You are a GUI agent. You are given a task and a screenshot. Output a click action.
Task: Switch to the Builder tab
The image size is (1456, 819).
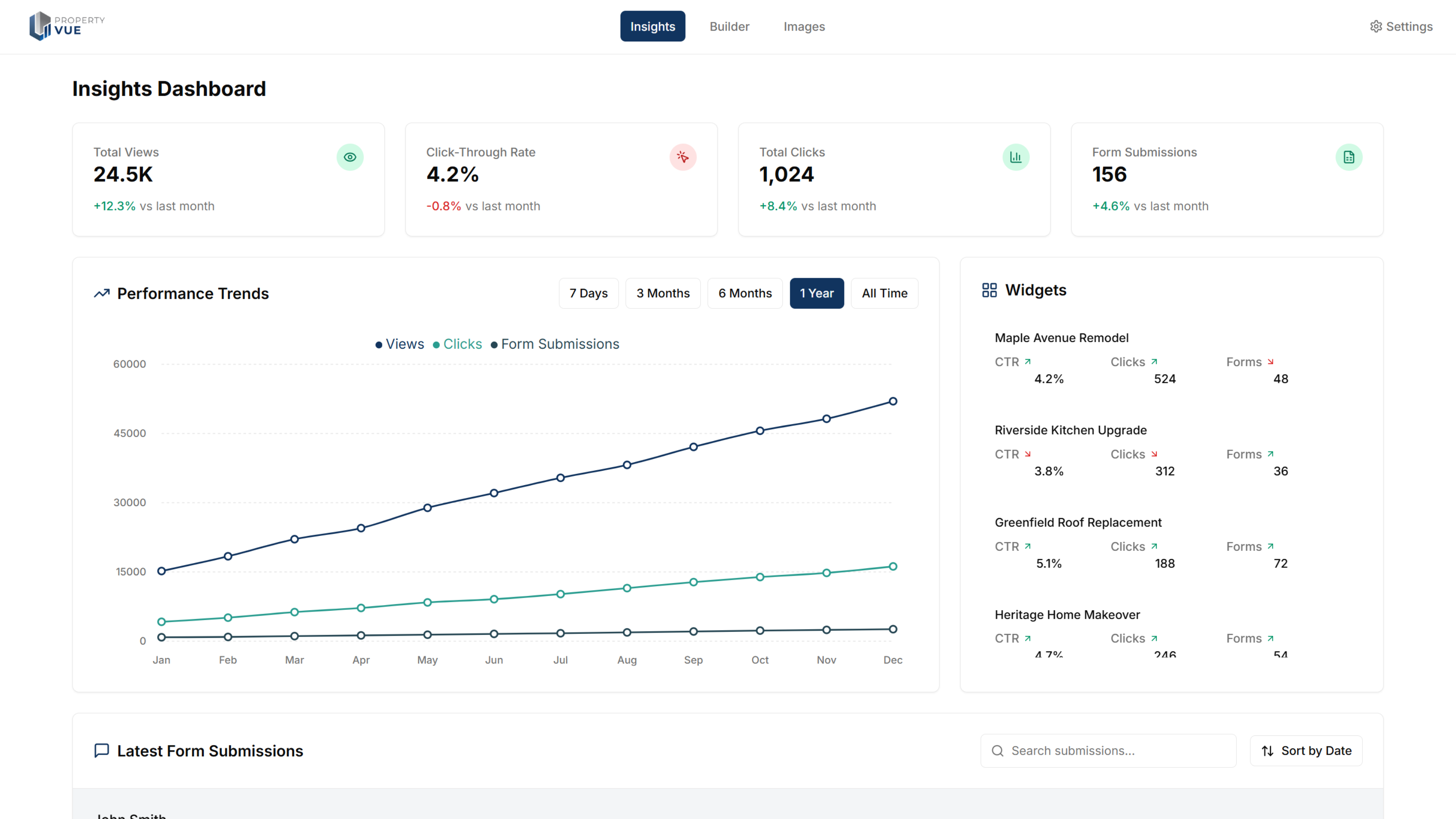[729, 26]
